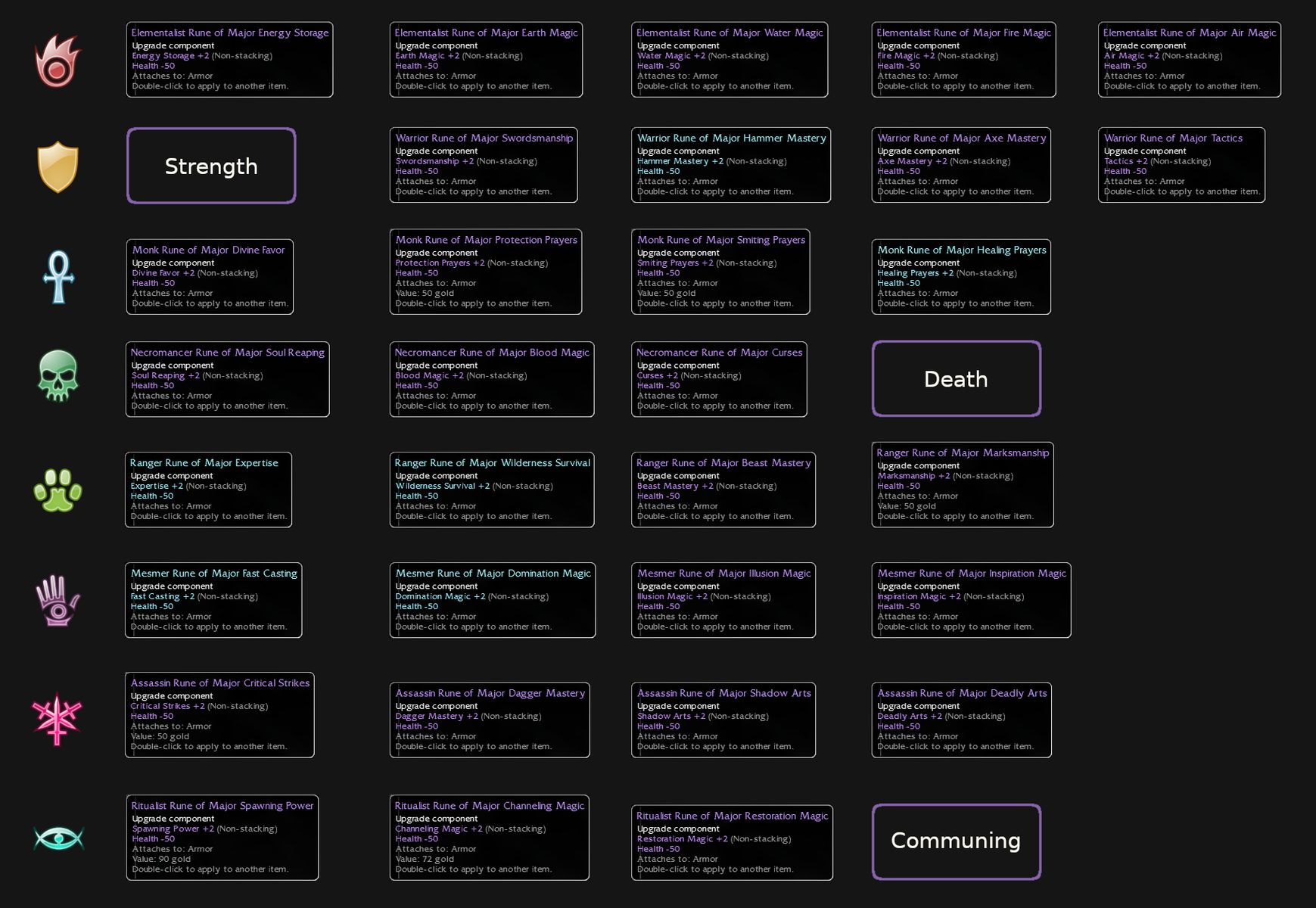Select the Assassin pink dagger emblem icon
This screenshot has width=1316, height=908.
tap(57, 717)
